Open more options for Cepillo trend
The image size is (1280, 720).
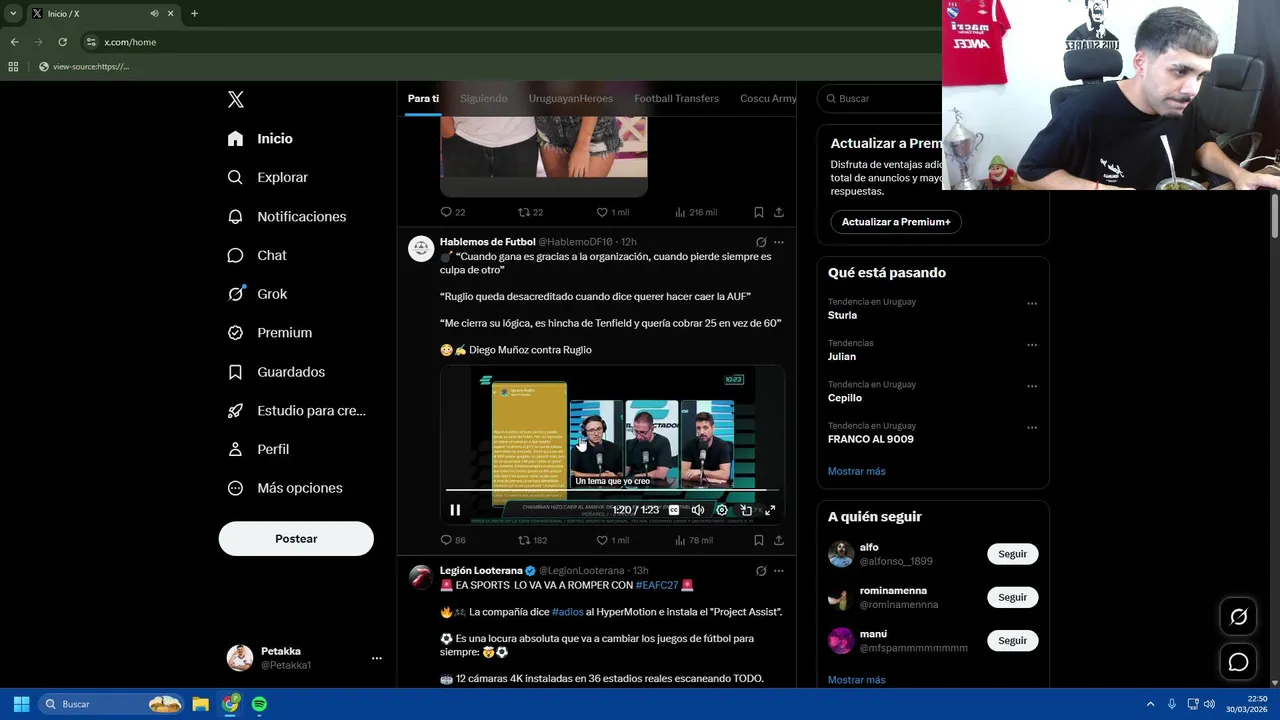(x=1032, y=386)
